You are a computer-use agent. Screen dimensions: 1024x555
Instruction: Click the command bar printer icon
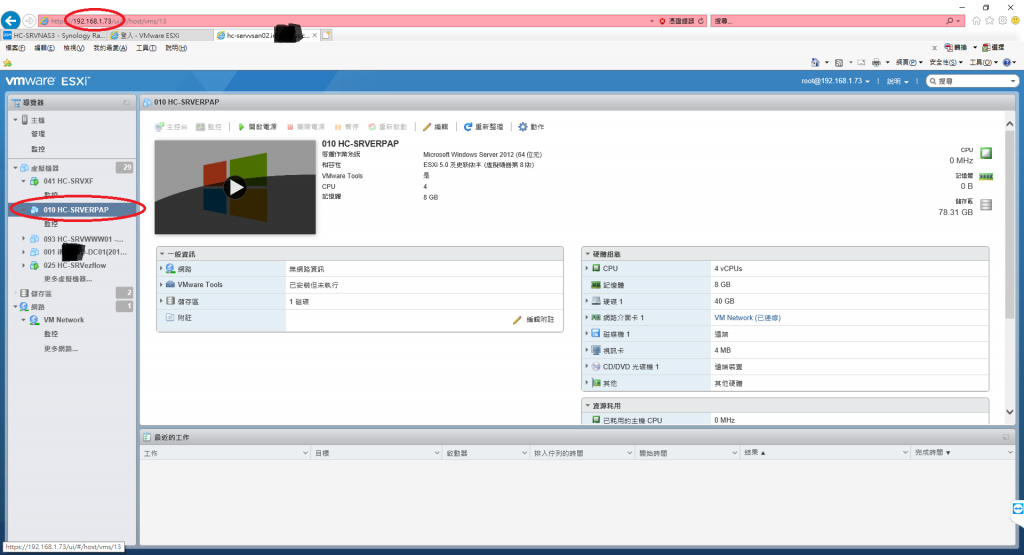click(x=876, y=62)
